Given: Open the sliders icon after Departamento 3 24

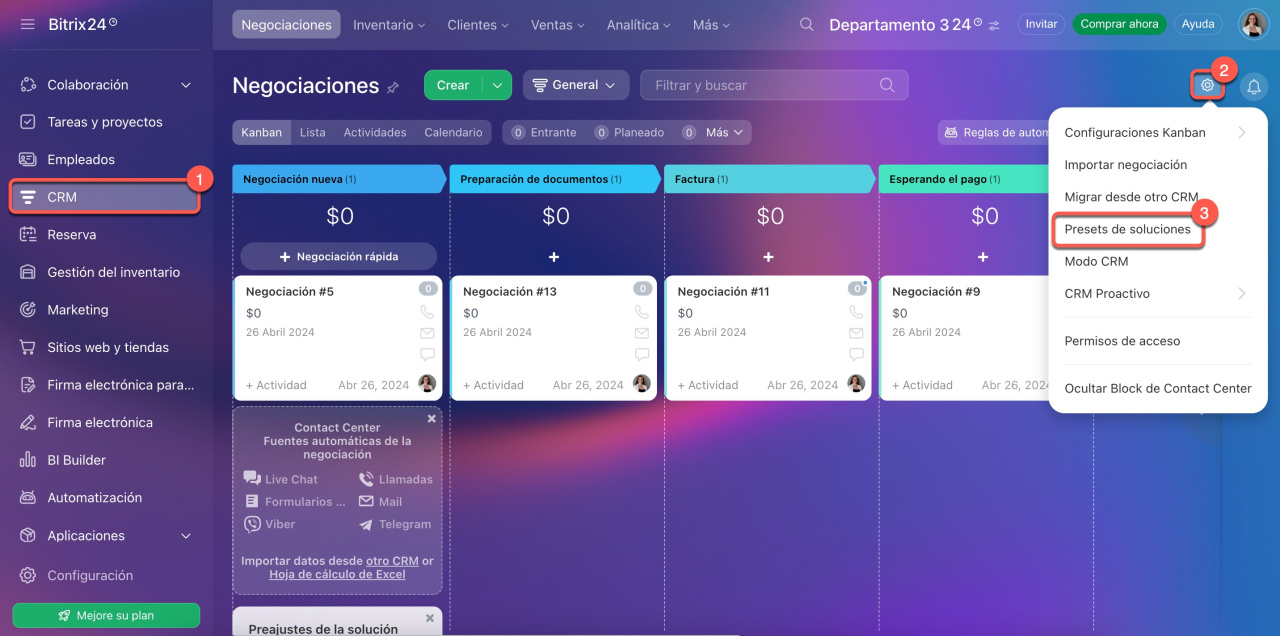Looking at the screenshot, I should pyautogui.click(x=993, y=25).
